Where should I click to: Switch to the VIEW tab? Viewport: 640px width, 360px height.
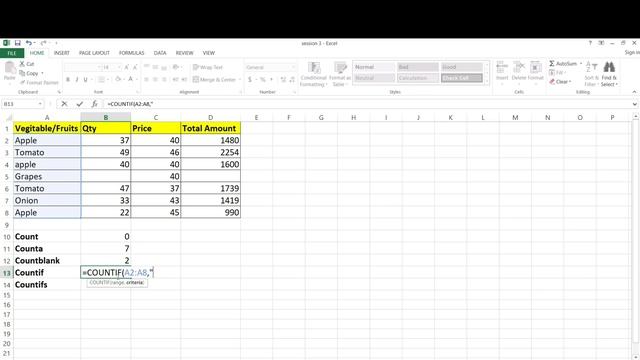209,53
